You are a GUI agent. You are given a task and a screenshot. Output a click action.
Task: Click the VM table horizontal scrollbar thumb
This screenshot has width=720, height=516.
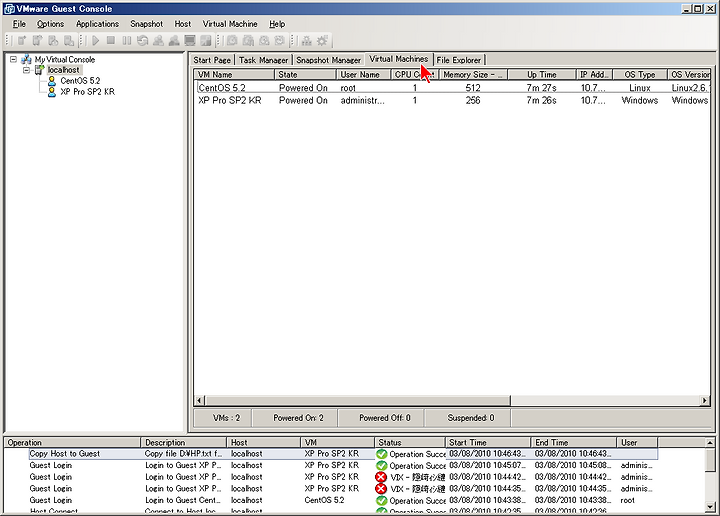tap(357, 400)
